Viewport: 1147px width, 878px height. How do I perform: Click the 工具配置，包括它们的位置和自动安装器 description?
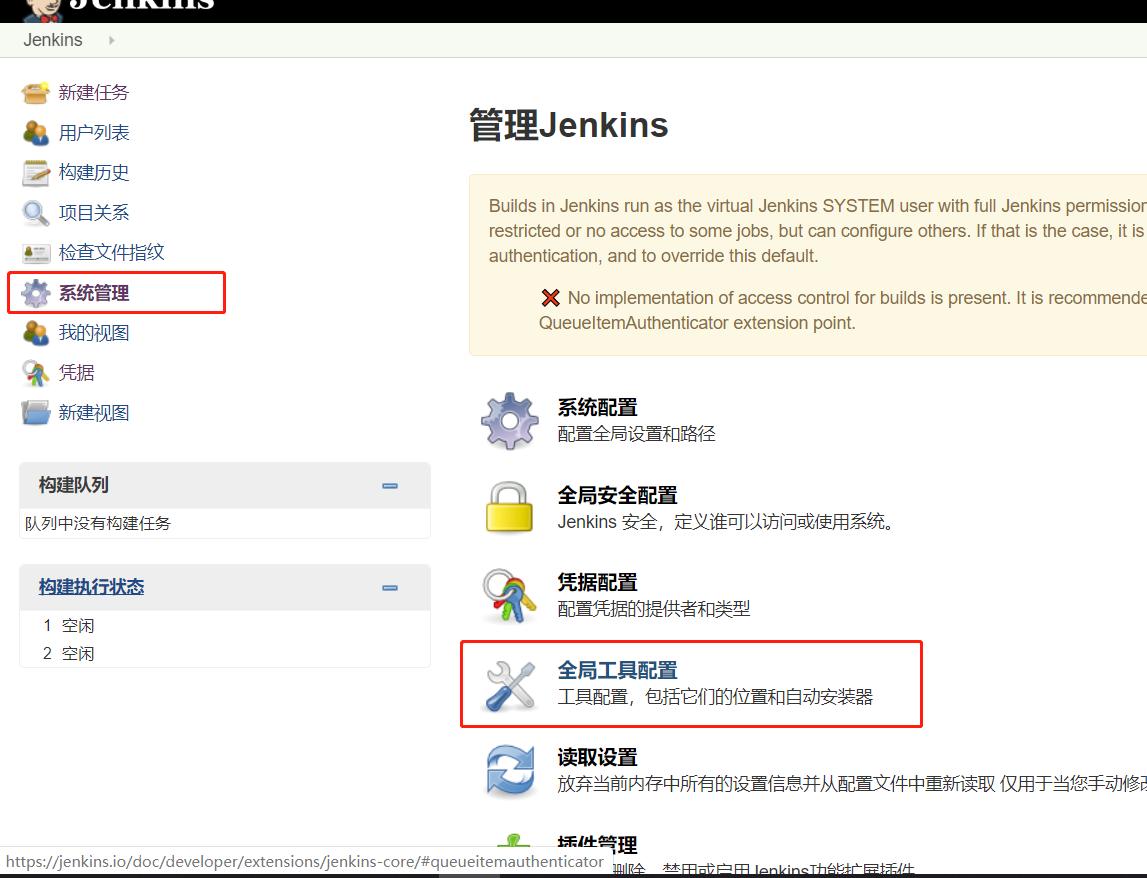click(x=715, y=697)
